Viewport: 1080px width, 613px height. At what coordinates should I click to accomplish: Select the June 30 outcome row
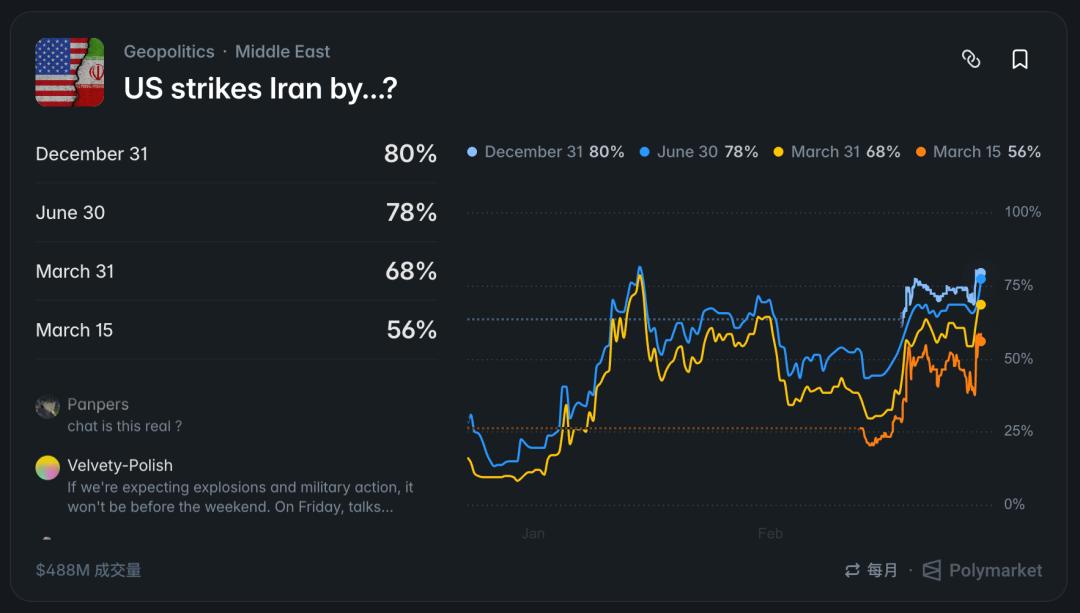pyautogui.click(x=236, y=212)
